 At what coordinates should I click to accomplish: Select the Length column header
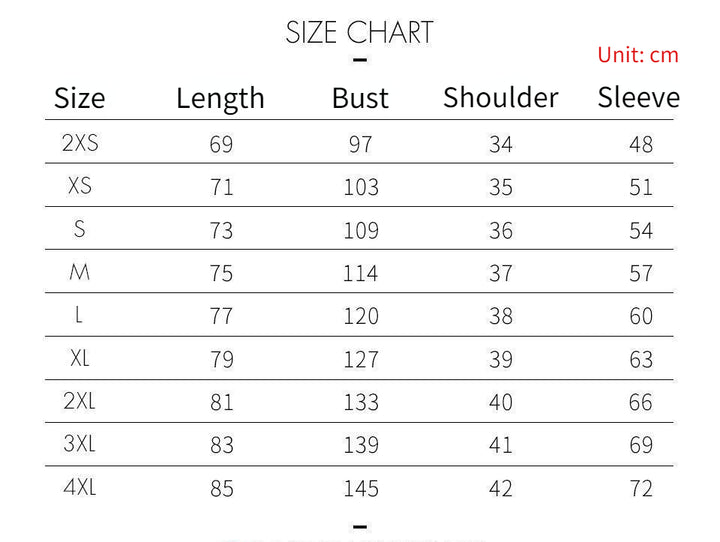(x=220, y=98)
